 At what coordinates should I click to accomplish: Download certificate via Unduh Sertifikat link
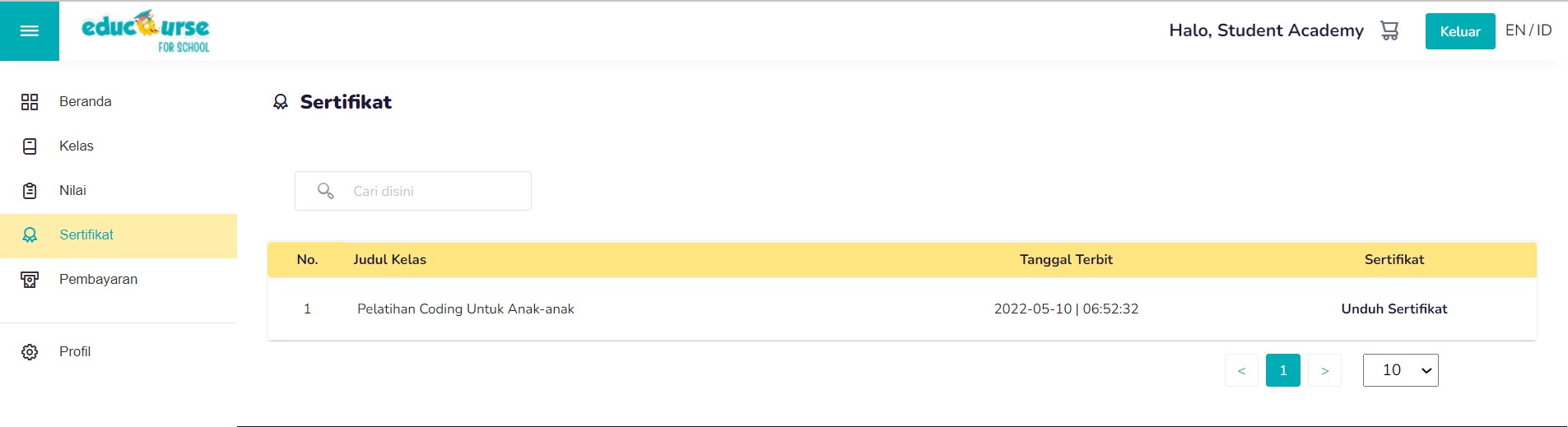pos(1394,309)
